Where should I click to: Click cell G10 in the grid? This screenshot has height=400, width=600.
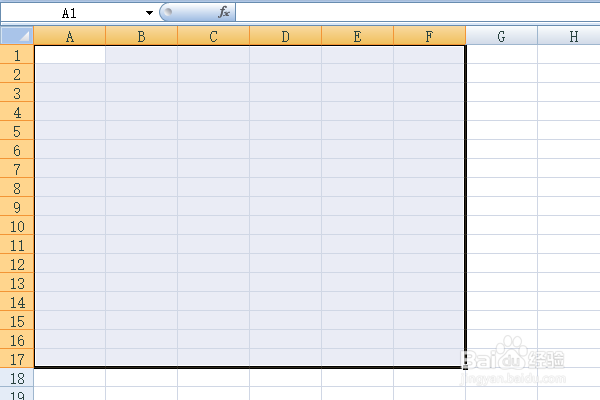502,225
